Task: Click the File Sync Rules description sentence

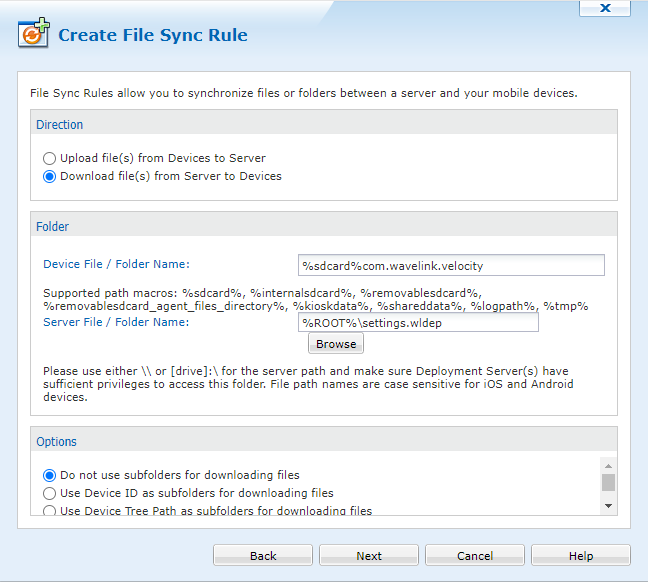Action: 304,93
